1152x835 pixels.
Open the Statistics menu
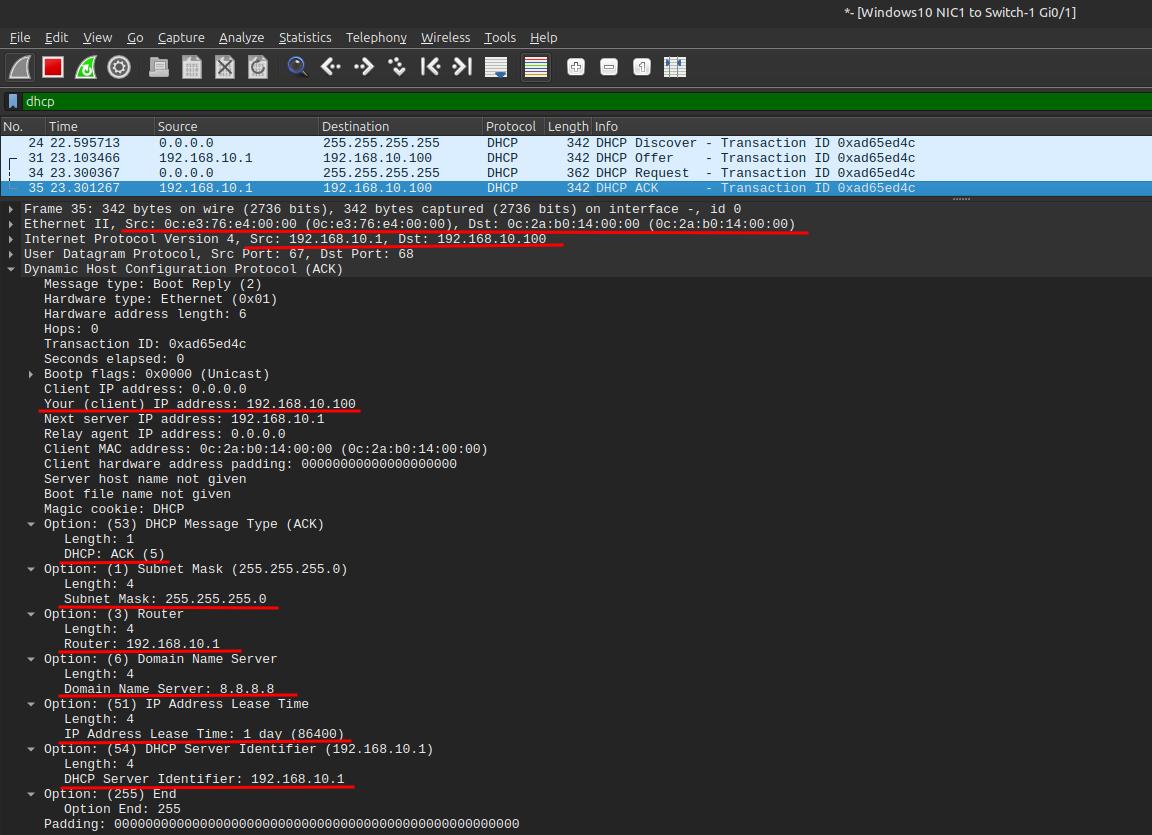point(304,37)
